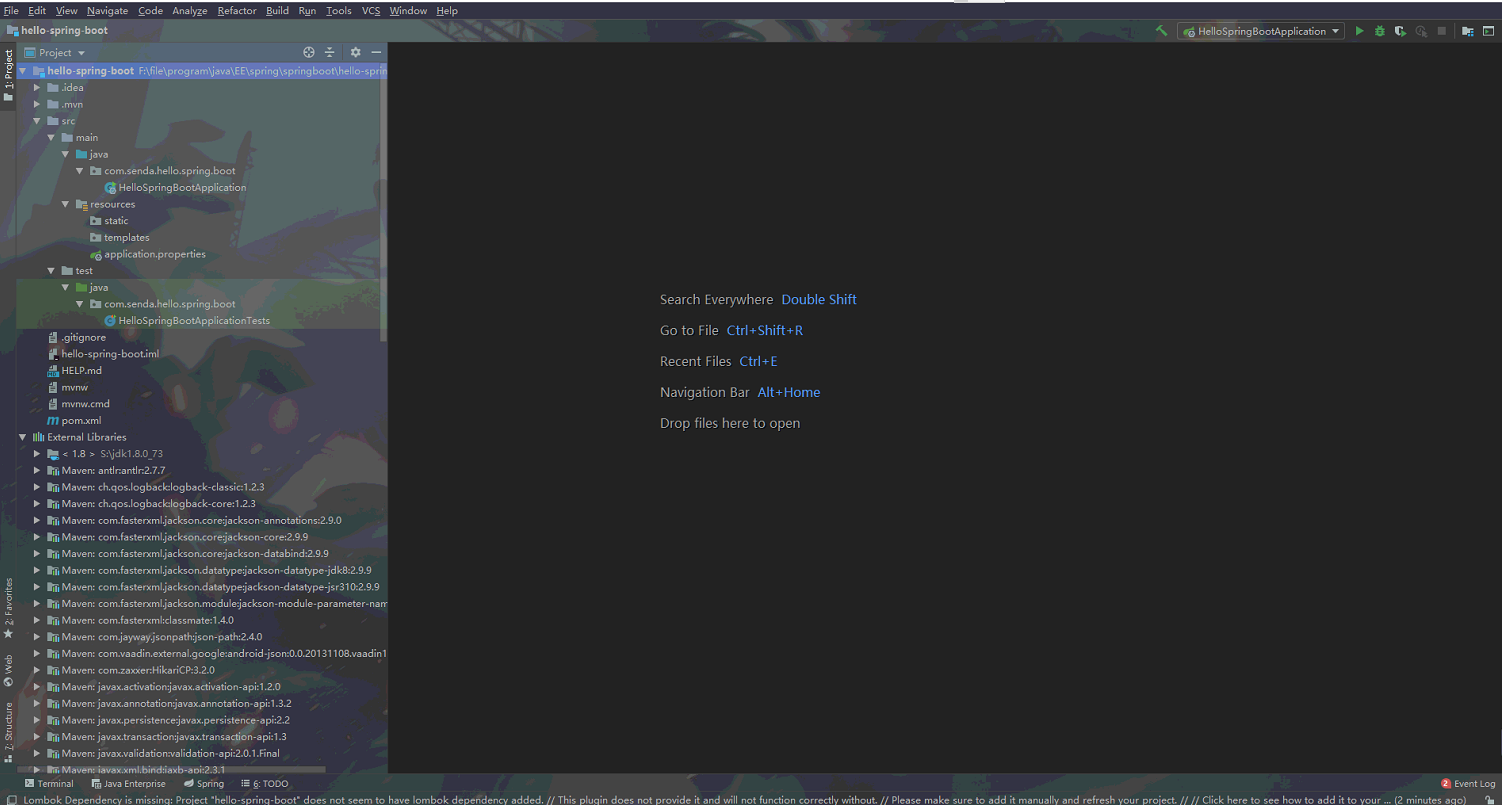This screenshot has width=1502, height=805.
Task: Open the Refactor menu
Action: tap(236, 10)
